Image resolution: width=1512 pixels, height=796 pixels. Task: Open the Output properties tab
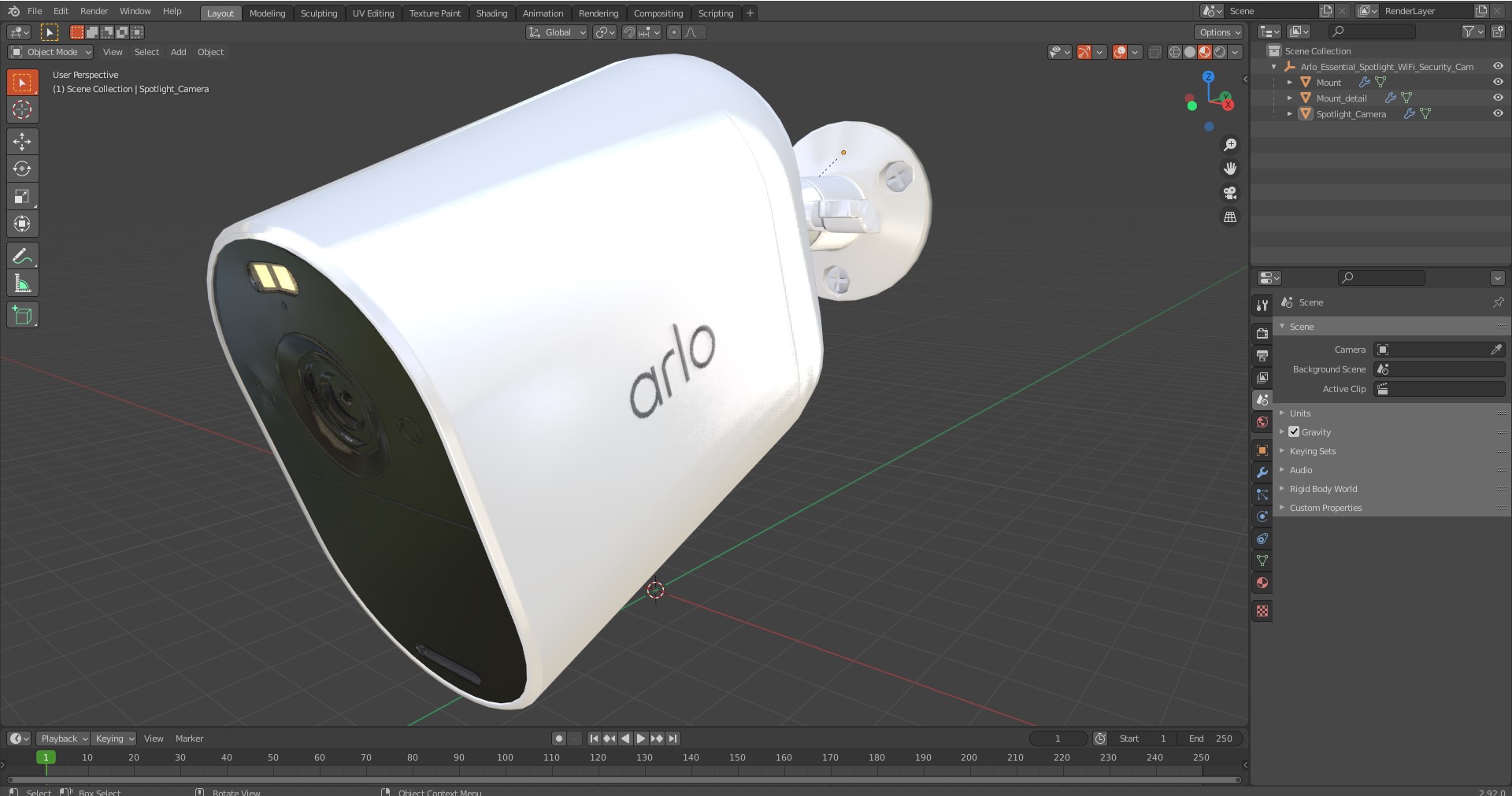click(x=1262, y=355)
